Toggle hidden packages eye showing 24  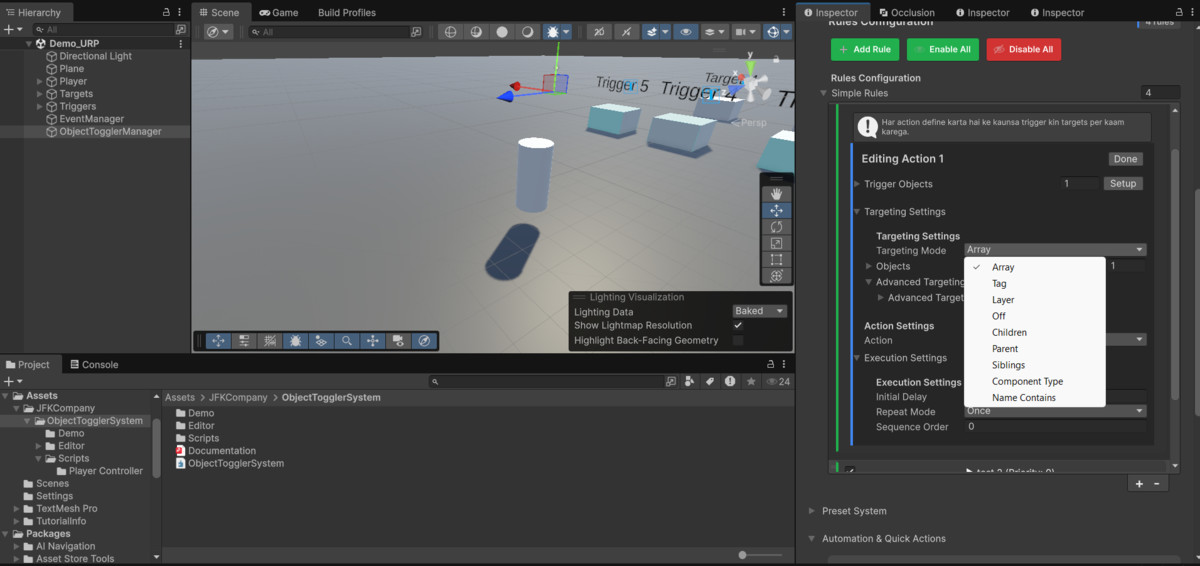tap(777, 382)
